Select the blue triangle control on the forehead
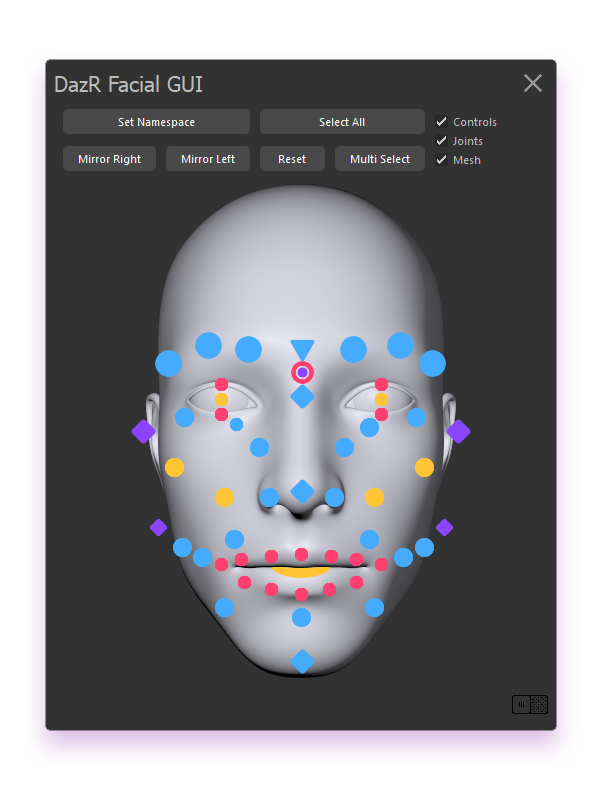 [x=302, y=349]
